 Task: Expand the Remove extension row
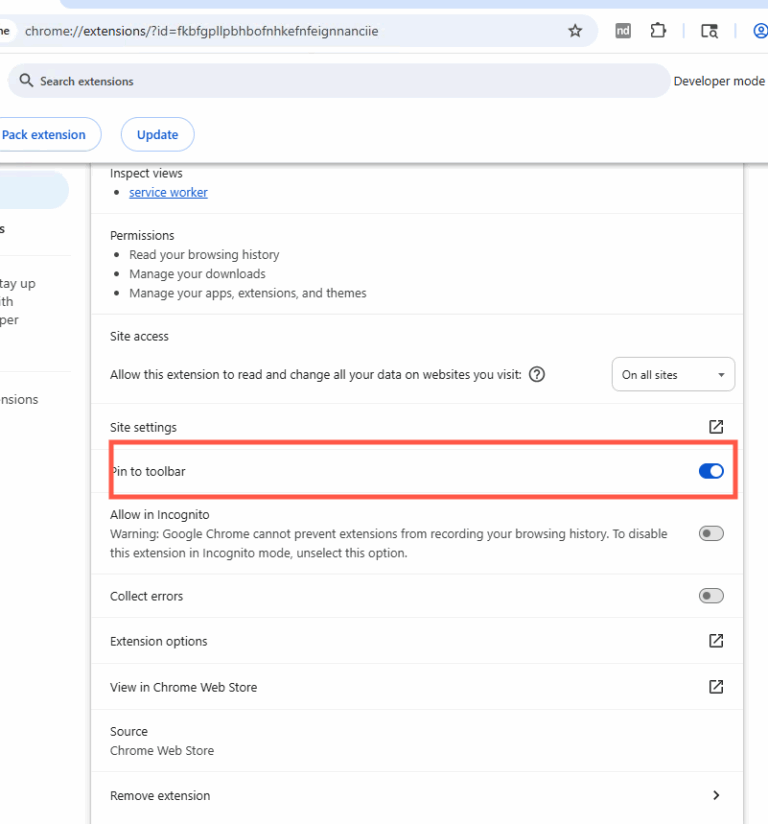pos(716,795)
